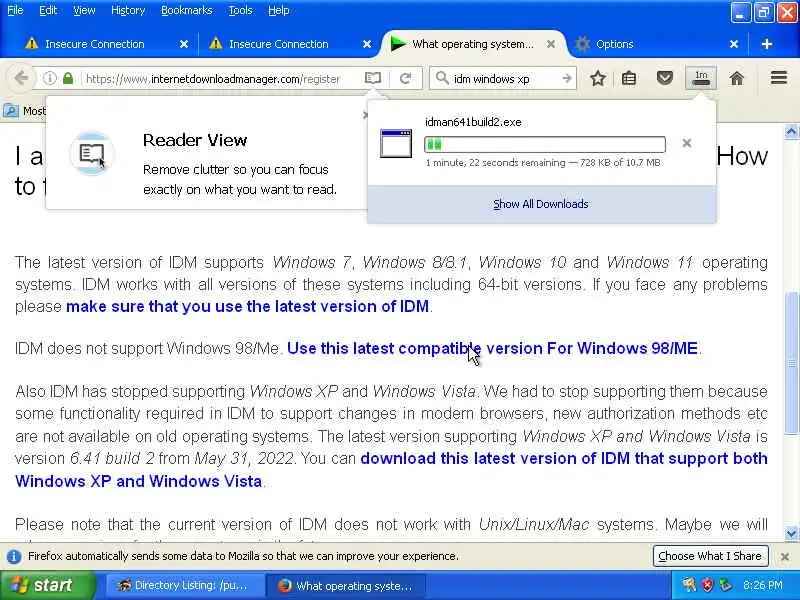Reload the page with the refresh icon

pos(406,79)
